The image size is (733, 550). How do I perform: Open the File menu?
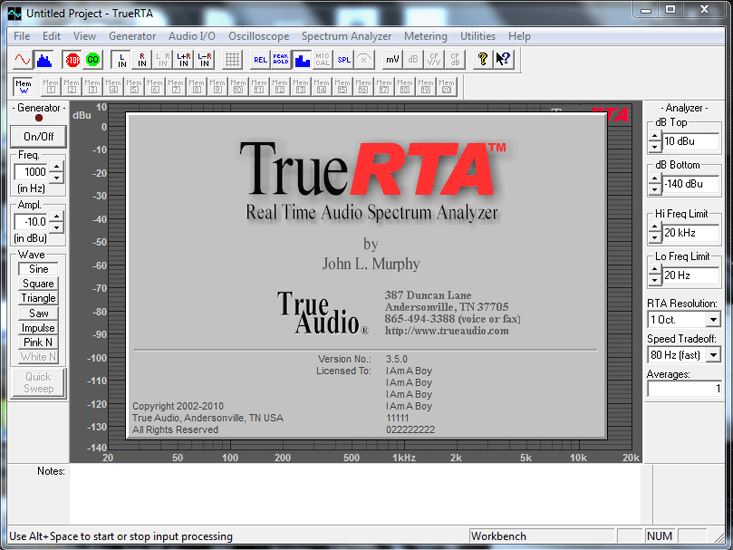pos(22,36)
